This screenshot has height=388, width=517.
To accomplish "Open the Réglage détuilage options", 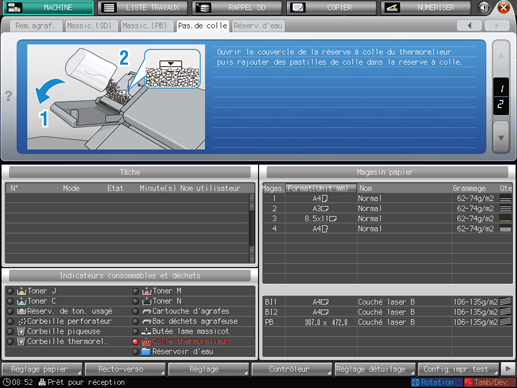I will [375, 369].
